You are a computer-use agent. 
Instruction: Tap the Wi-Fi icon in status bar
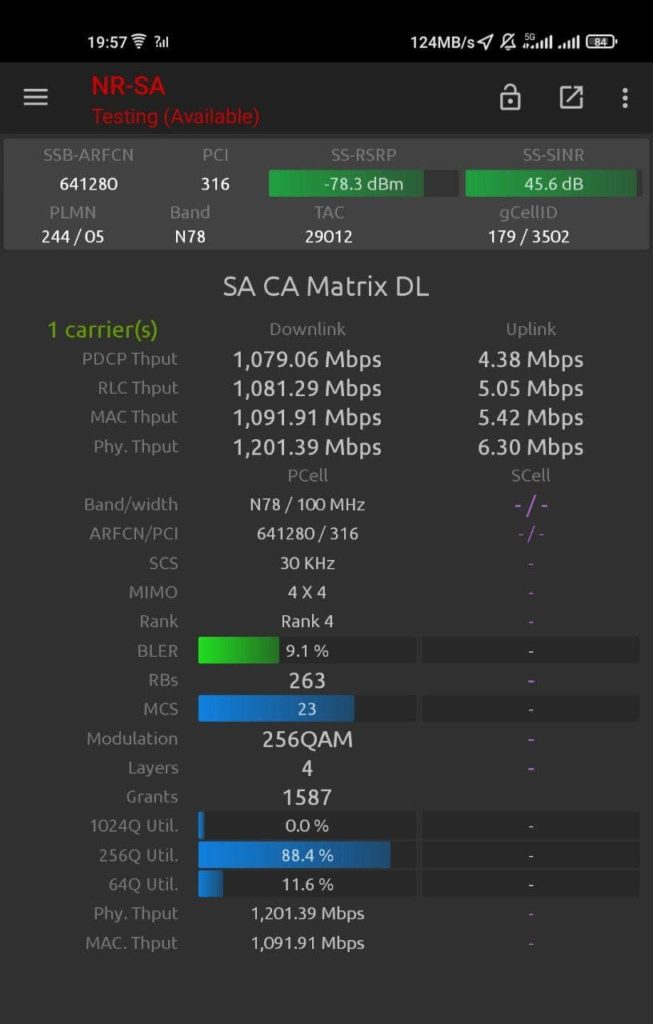click(138, 41)
